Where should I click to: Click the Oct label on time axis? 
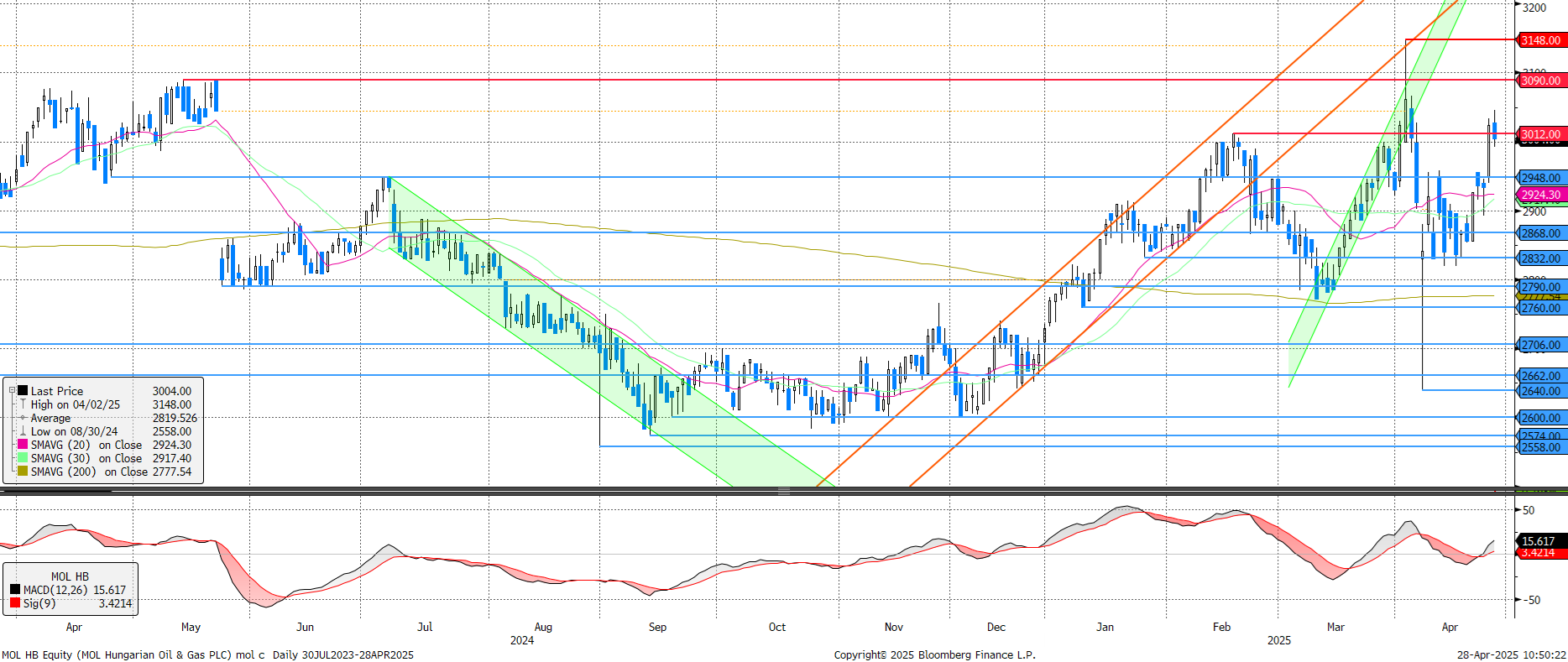coord(777,627)
